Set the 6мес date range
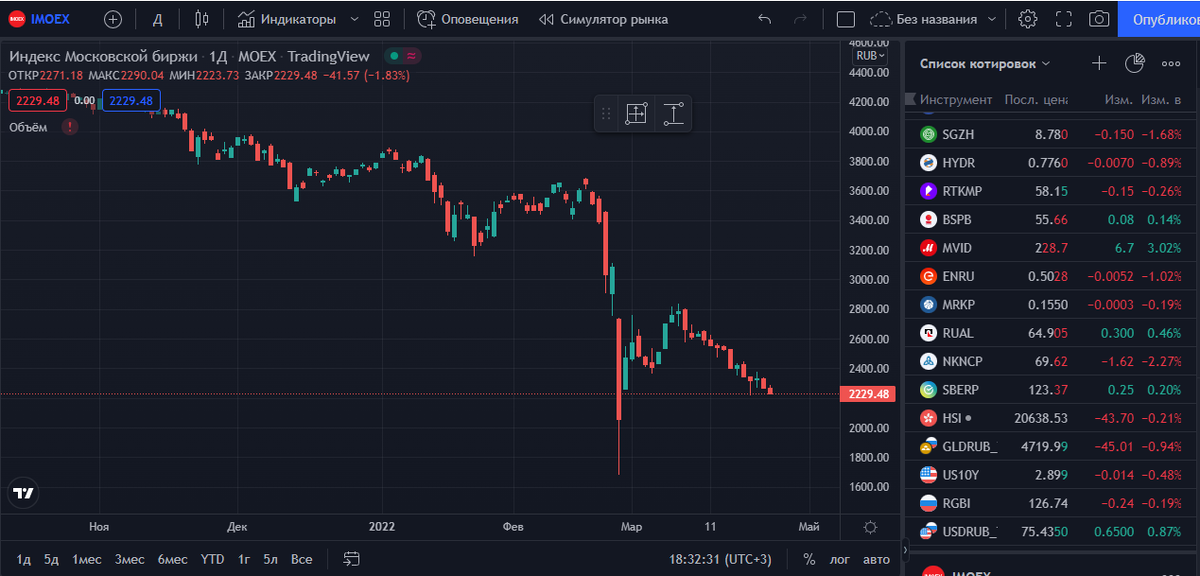 (173, 559)
